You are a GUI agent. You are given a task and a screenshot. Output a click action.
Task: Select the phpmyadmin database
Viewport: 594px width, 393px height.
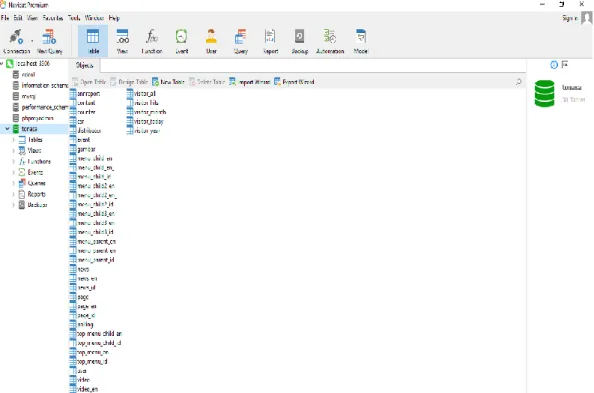coord(33,118)
